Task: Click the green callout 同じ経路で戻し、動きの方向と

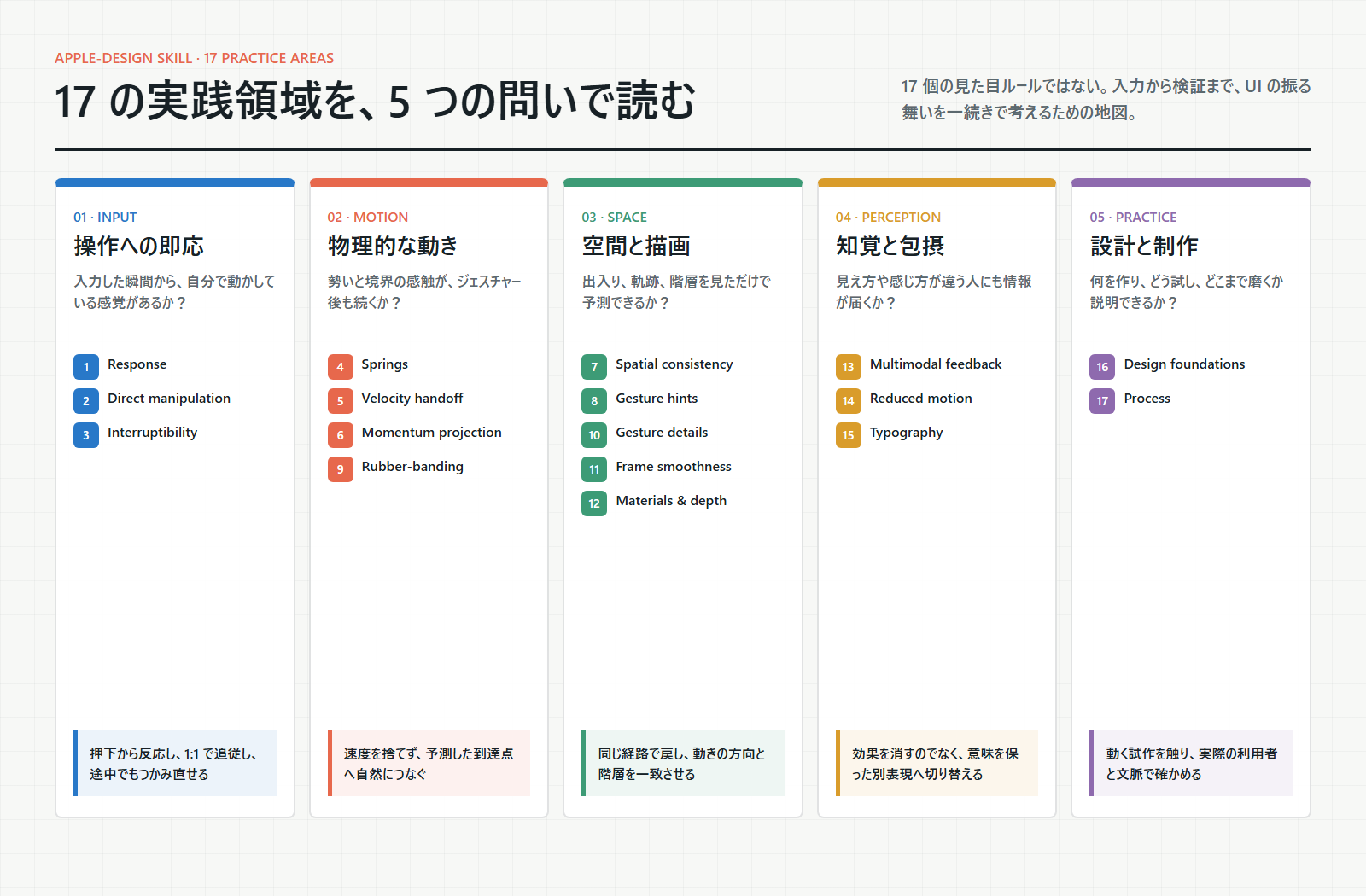Action: tap(683, 764)
